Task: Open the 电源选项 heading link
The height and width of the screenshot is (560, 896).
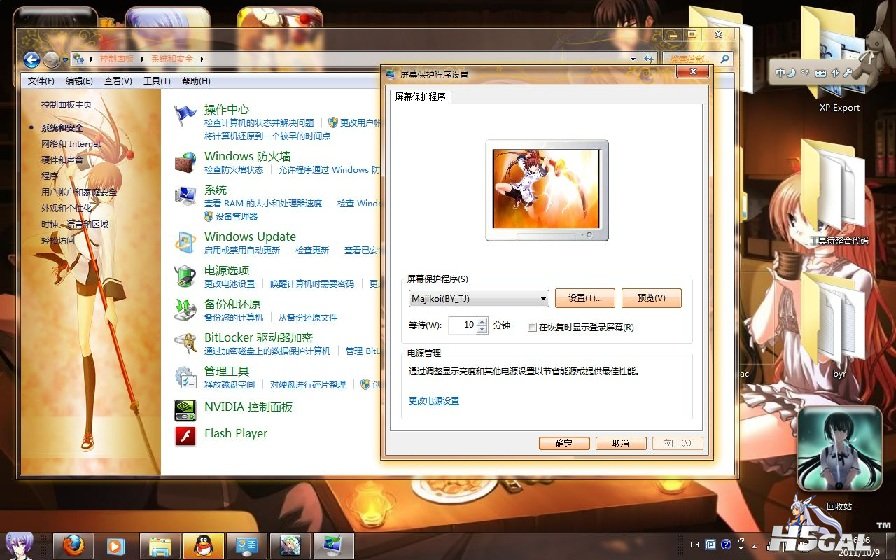Action: click(226, 270)
